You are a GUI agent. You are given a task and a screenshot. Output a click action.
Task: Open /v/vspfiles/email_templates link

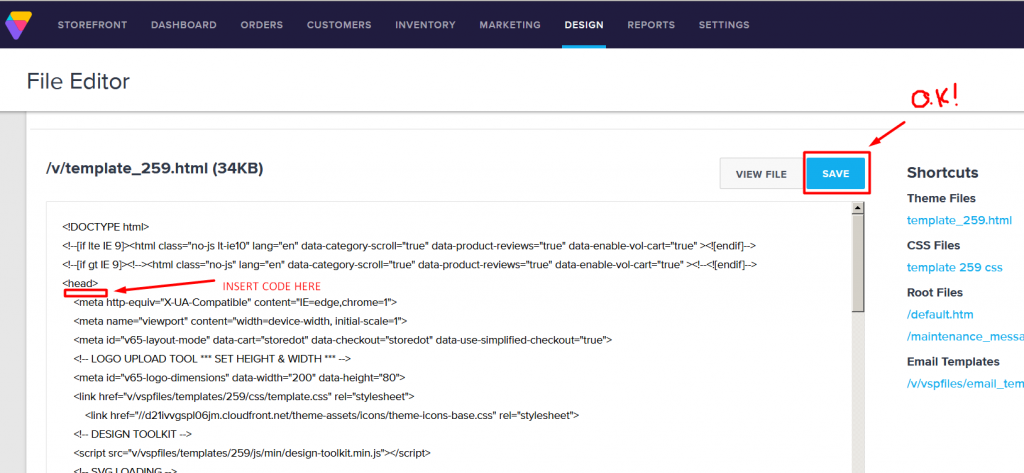click(x=965, y=383)
